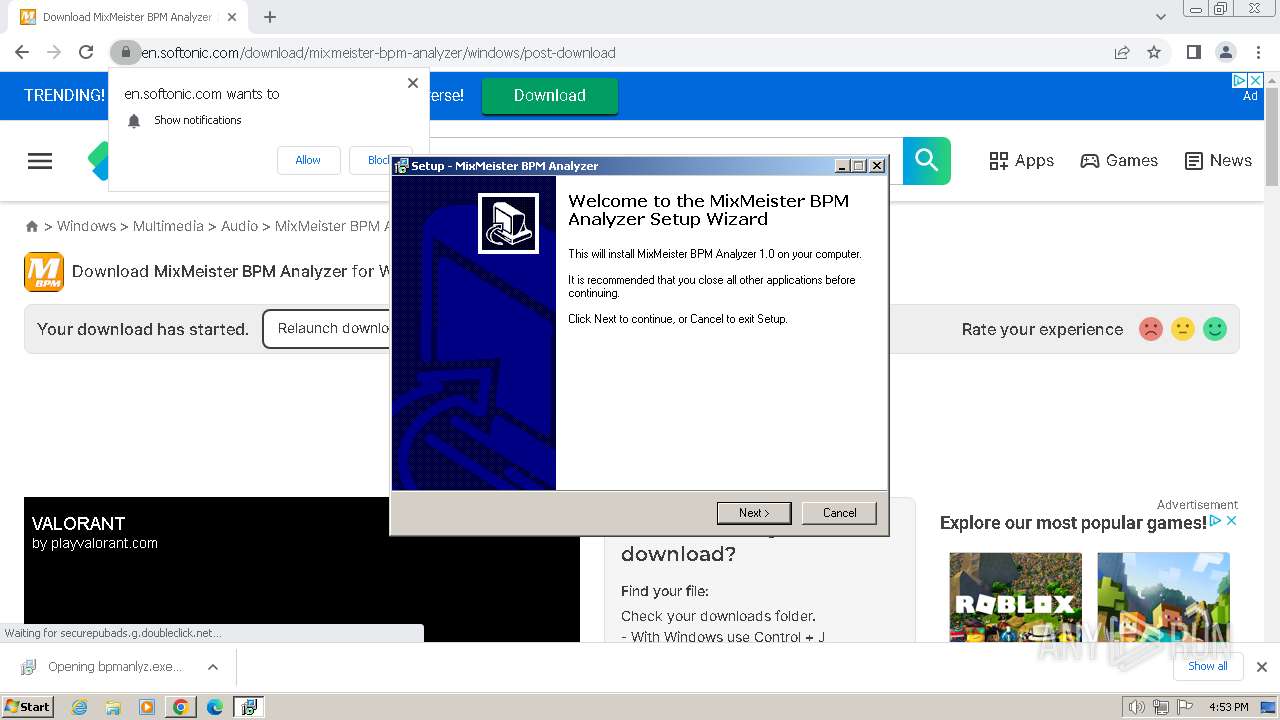Open the Softonic hamburger menu
The image size is (1280, 720).
point(40,161)
